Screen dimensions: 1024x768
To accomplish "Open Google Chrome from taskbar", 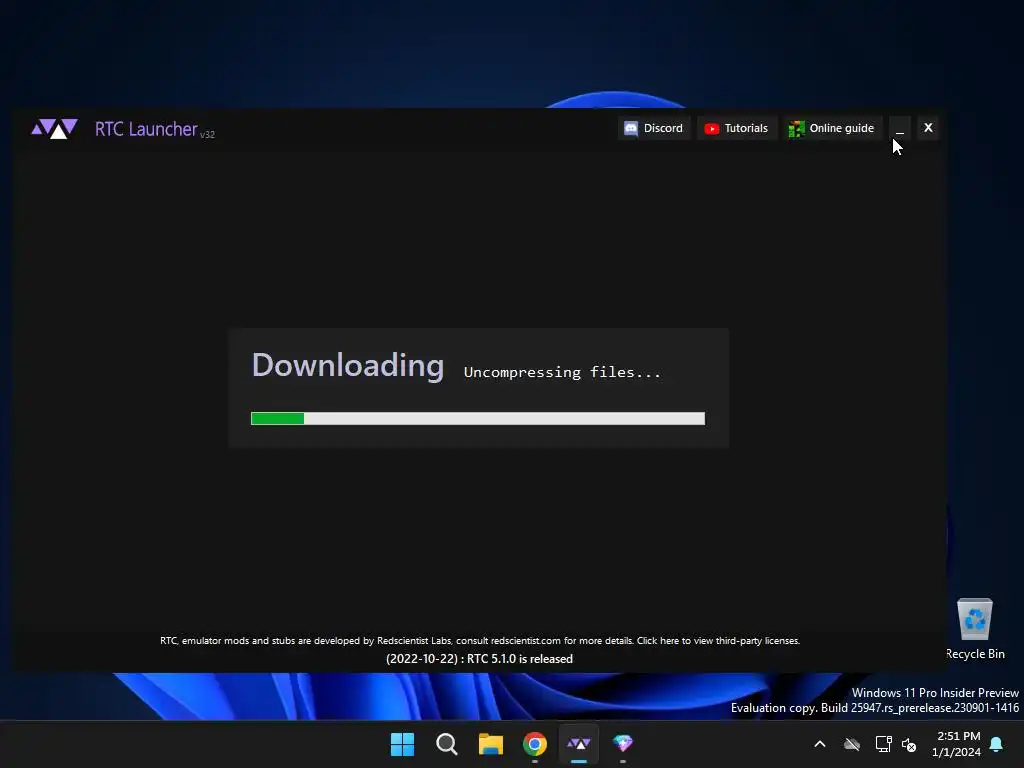I will click(x=535, y=744).
